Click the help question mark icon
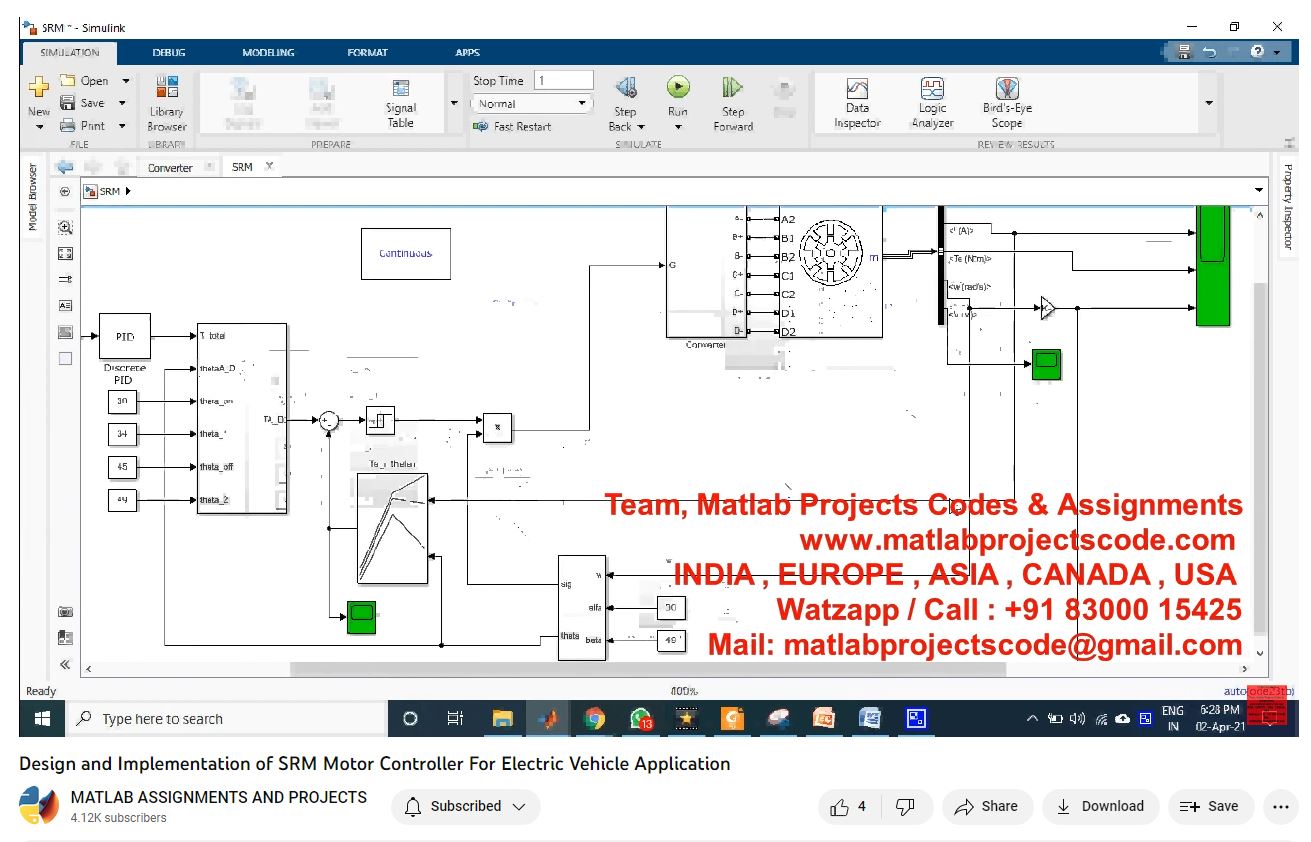Image resolution: width=1311 pixels, height=842 pixels. pyautogui.click(x=1257, y=52)
